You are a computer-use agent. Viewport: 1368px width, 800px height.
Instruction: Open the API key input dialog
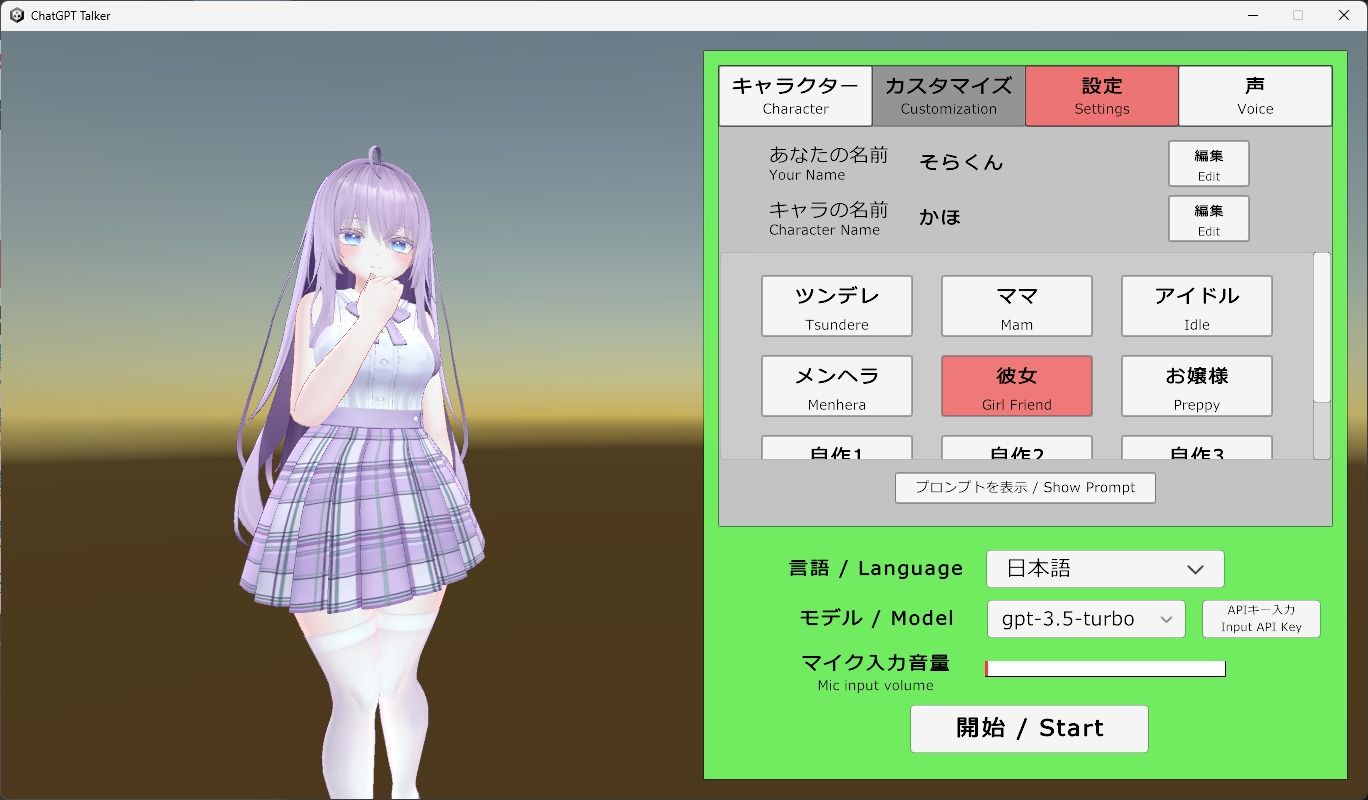(x=1260, y=618)
